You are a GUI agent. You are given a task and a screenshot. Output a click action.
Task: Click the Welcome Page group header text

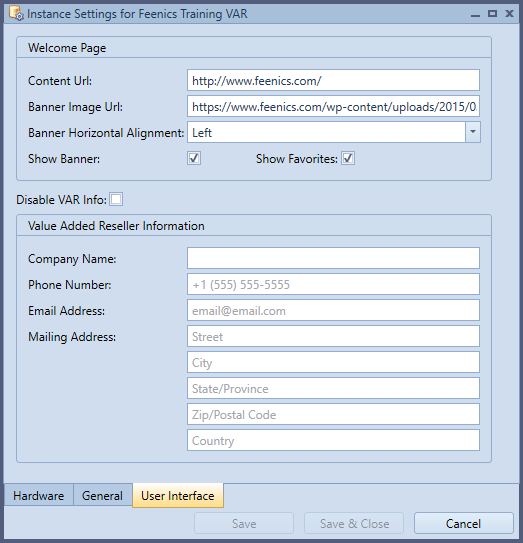click(x=67, y=48)
